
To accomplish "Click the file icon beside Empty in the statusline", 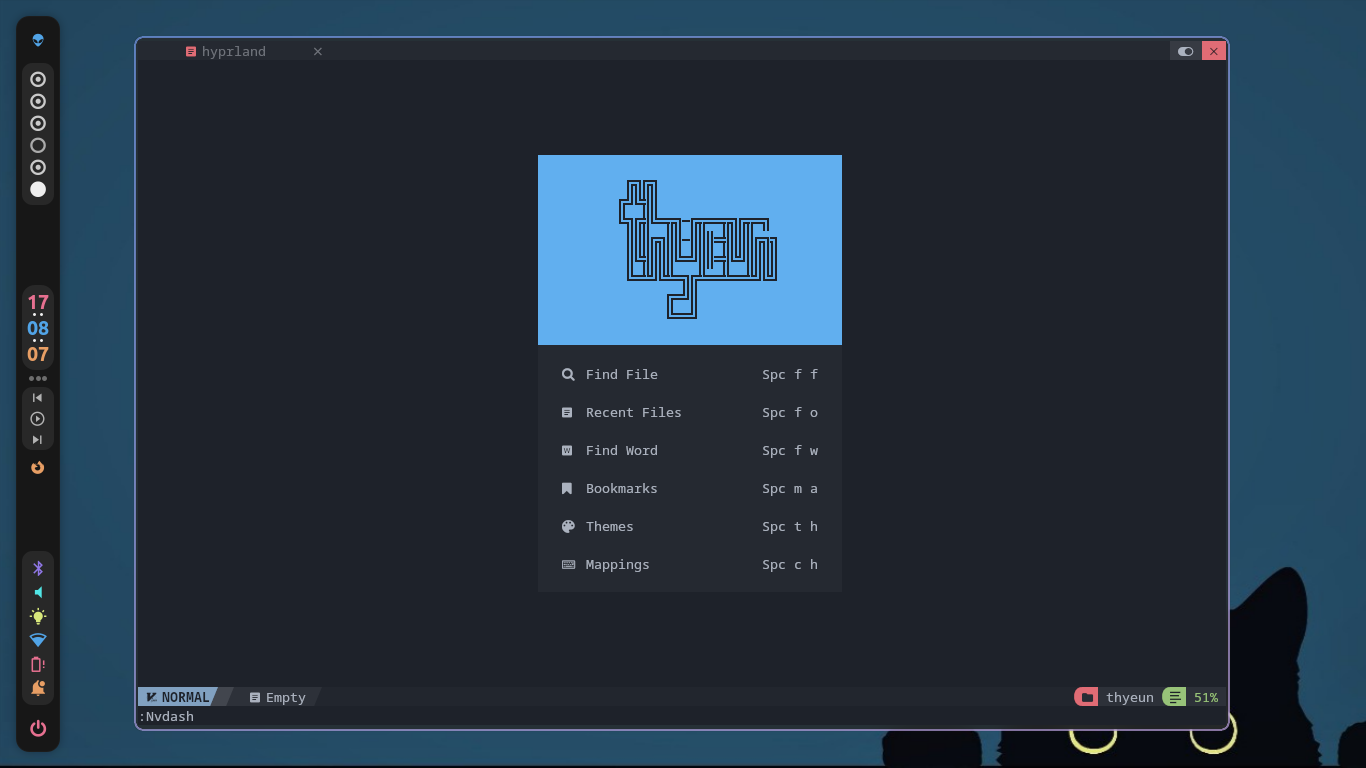I will pyautogui.click(x=255, y=697).
